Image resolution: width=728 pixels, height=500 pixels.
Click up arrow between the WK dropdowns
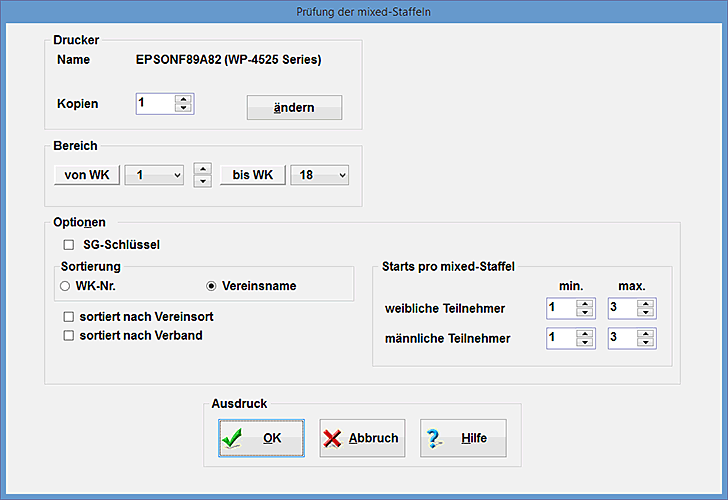[202, 169]
